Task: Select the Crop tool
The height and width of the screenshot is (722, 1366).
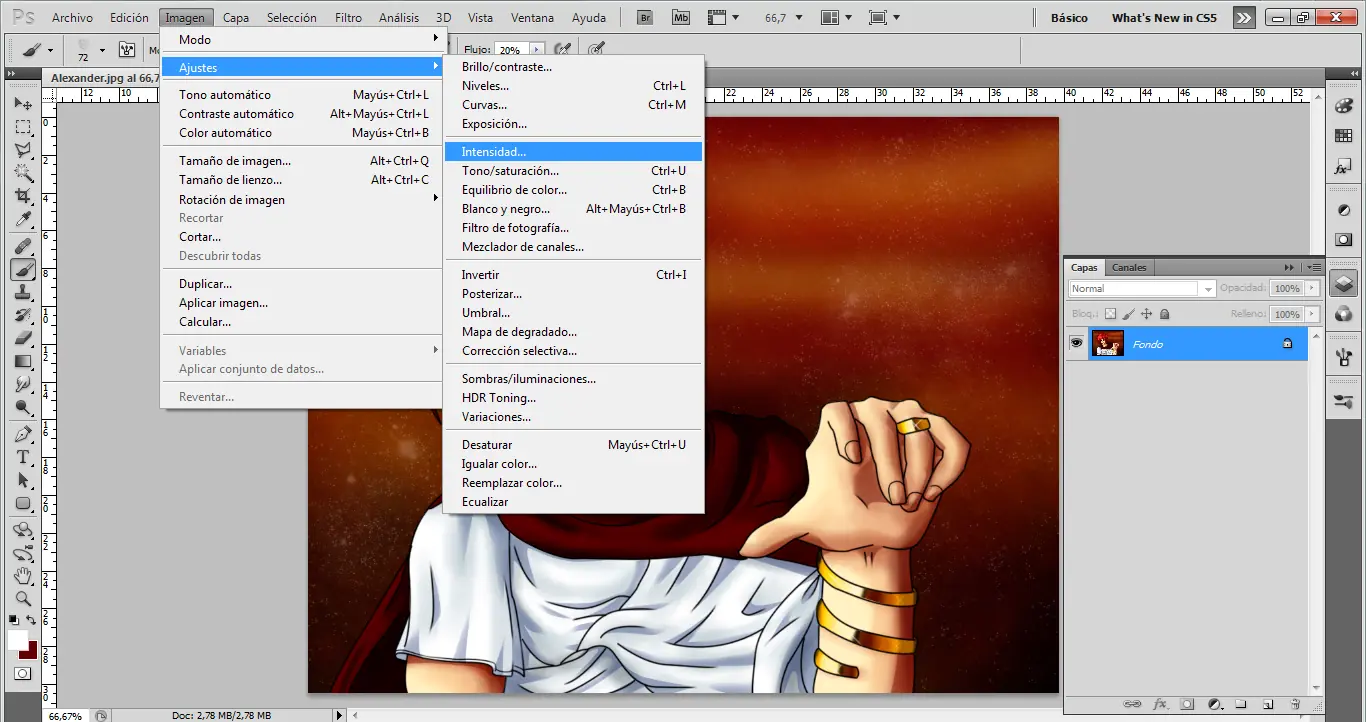Action: tap(23, 196)
